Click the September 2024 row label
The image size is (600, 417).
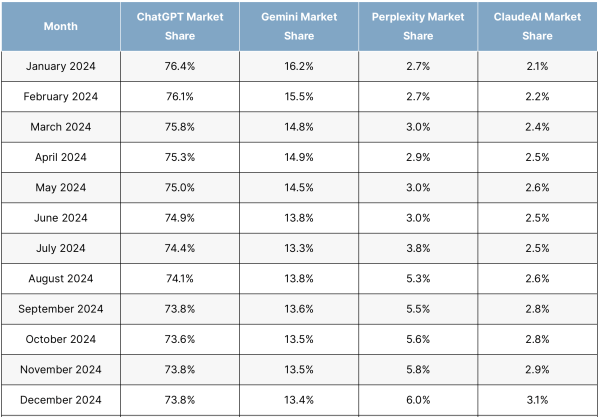pyautogui.click(x=60, y=309)
